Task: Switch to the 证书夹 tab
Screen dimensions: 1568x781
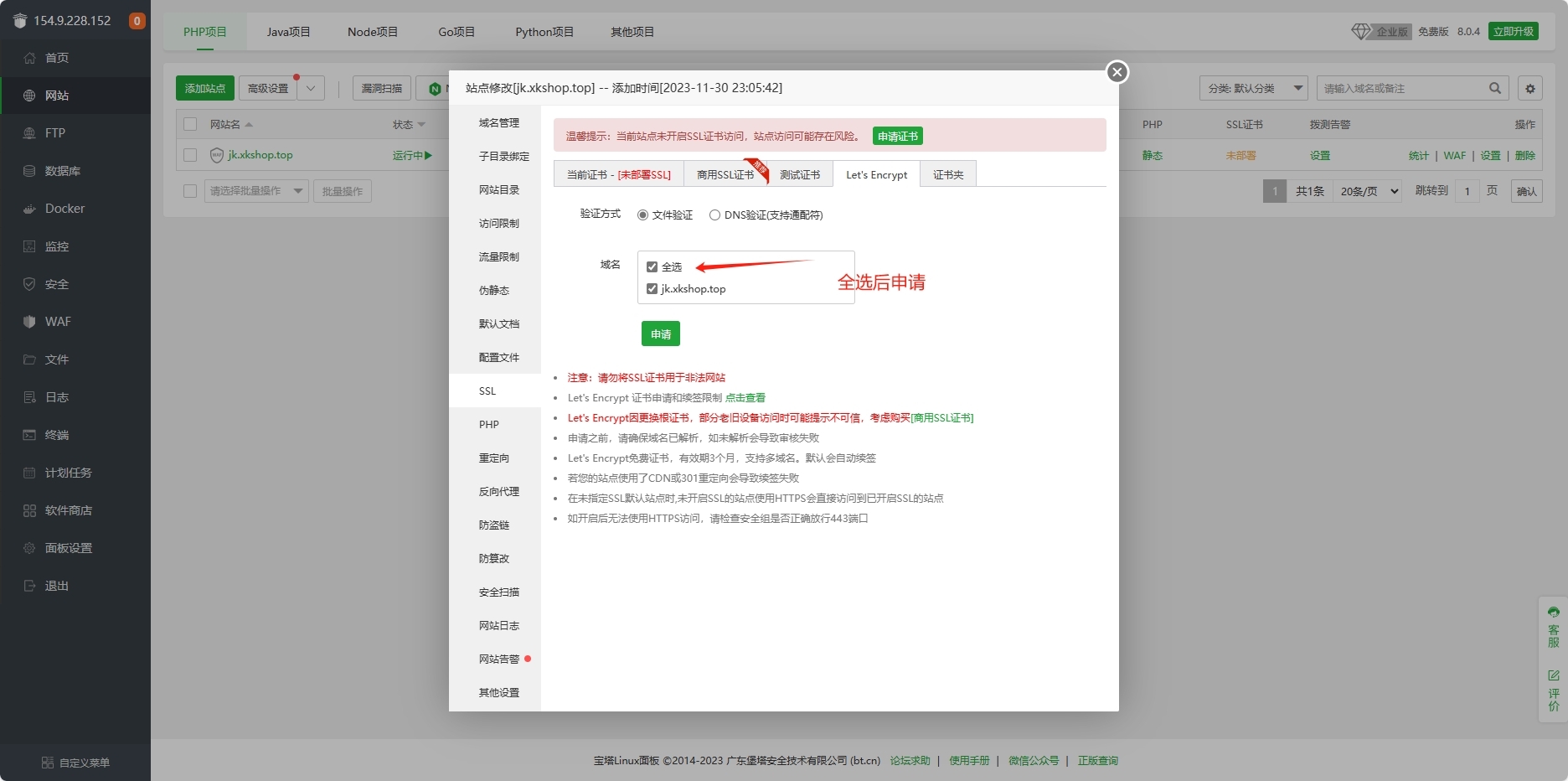Action: pos(948,174)
